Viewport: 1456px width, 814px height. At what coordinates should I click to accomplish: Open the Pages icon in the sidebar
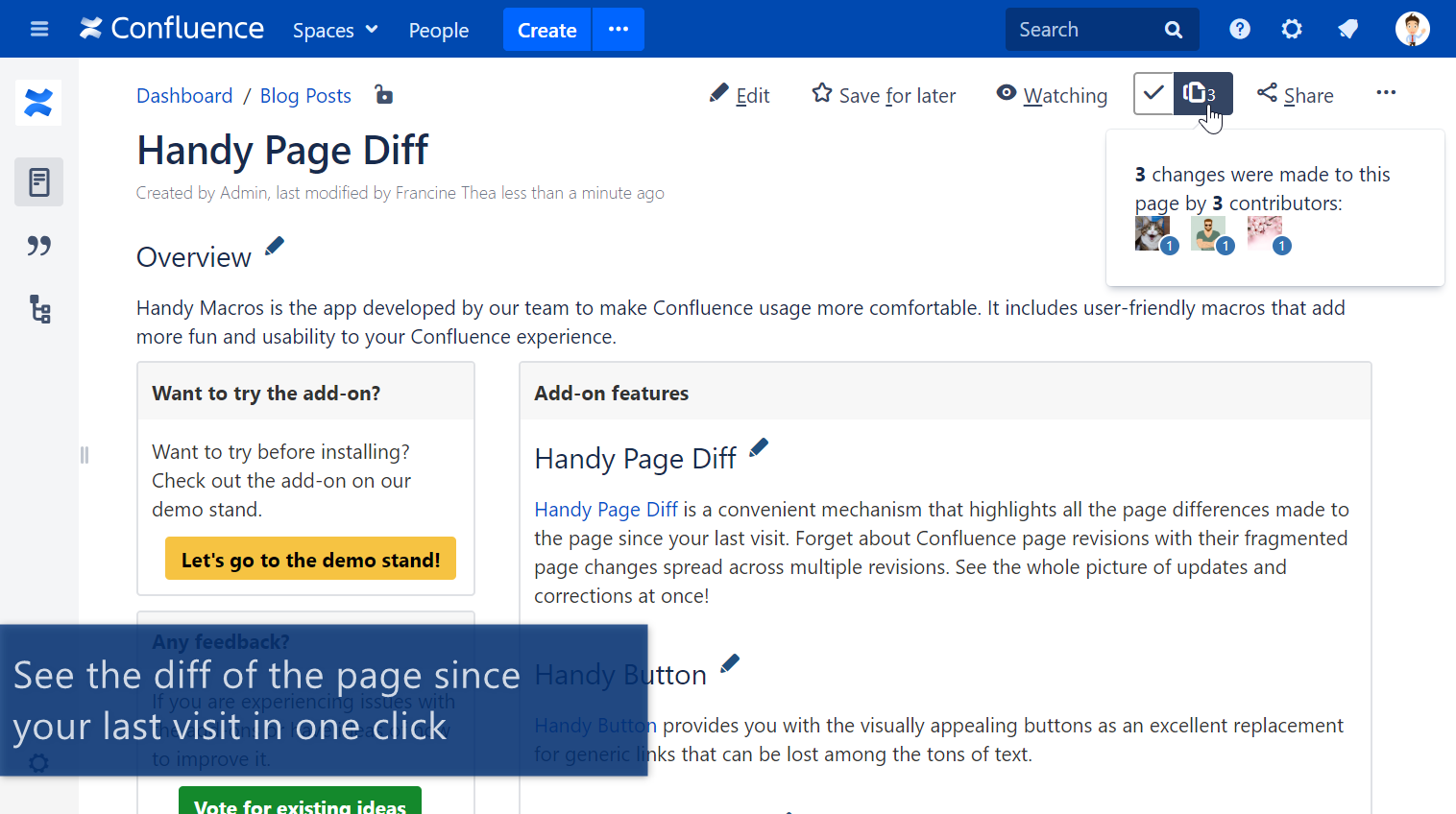[39, 181]
